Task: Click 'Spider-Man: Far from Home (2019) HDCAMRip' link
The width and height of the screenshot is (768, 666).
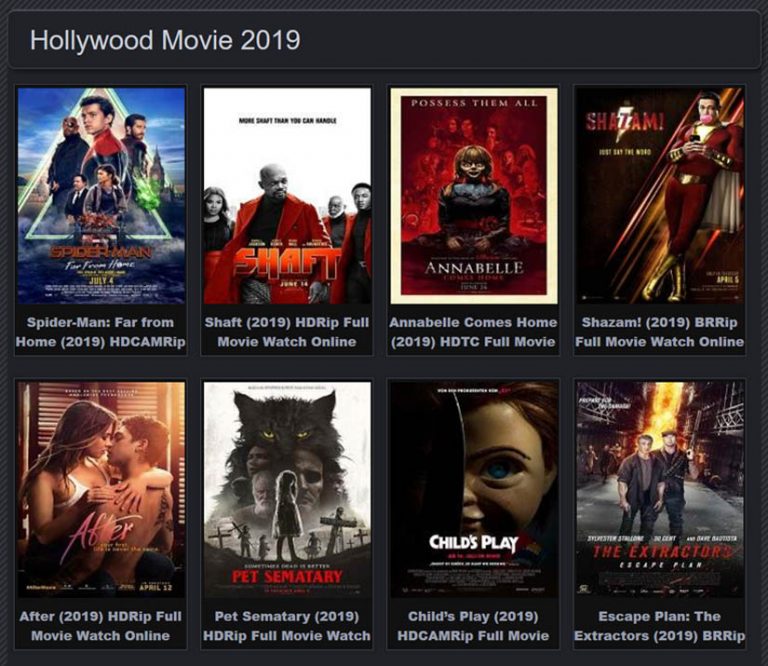Action: point(101,332)
